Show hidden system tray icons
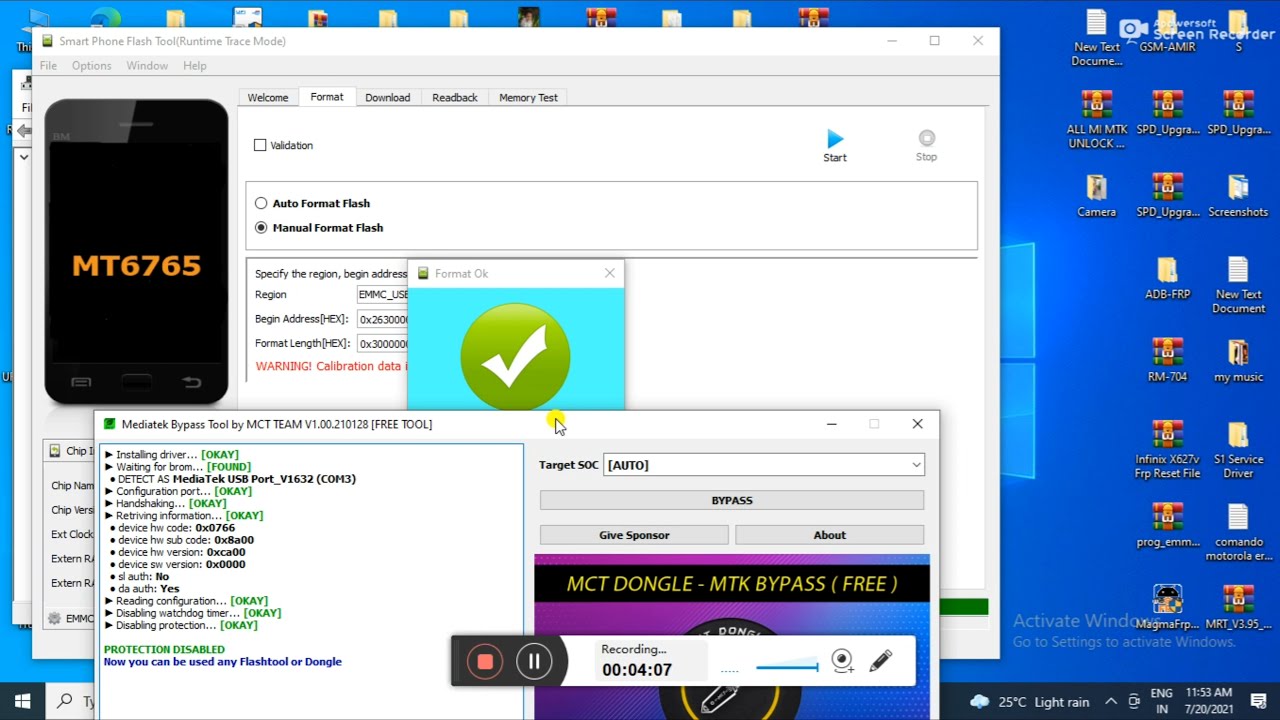Viewport: 1280px width, 720px height. [x=1111, y=701]
